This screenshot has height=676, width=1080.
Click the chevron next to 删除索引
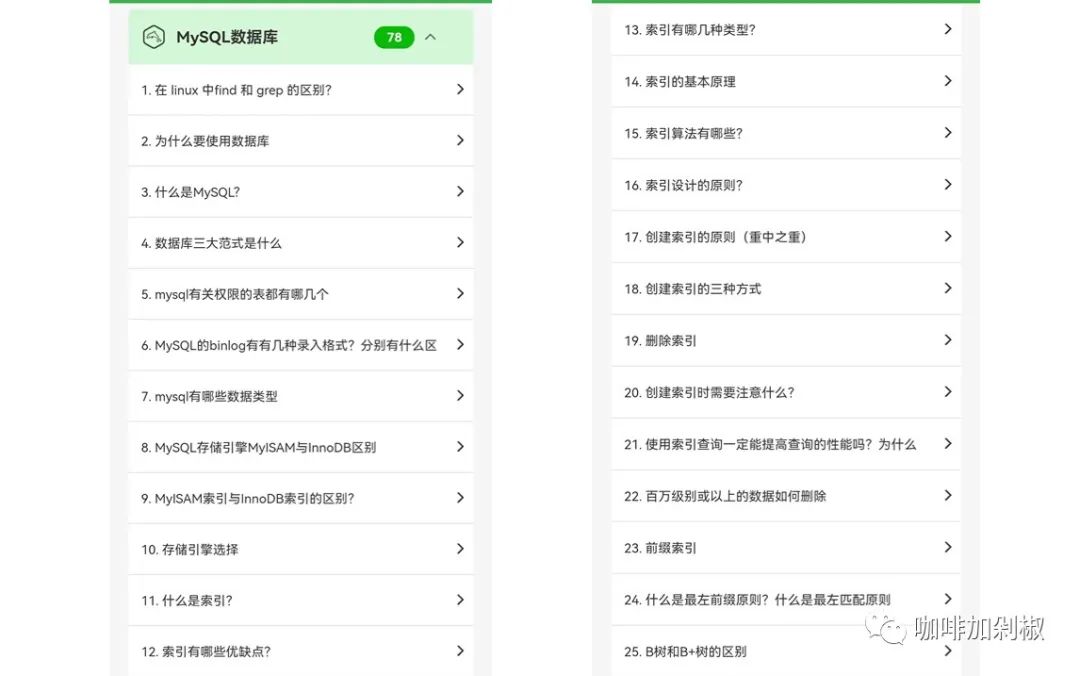948,340
